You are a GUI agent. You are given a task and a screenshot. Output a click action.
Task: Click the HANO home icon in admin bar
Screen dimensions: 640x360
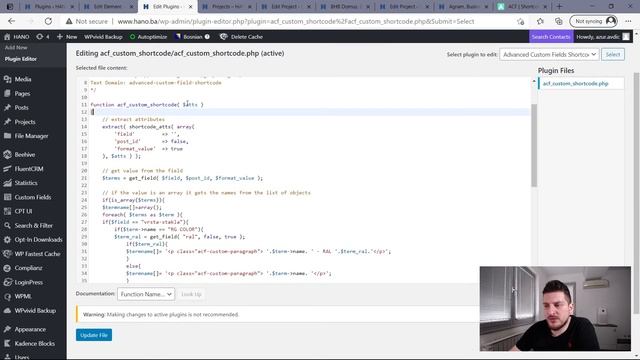[x=7, y=37]
